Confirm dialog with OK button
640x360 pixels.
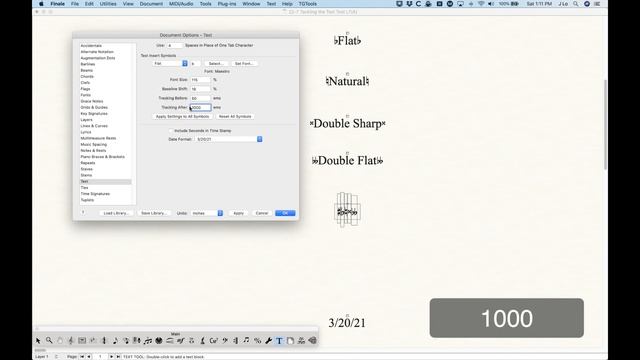point(285,213)
